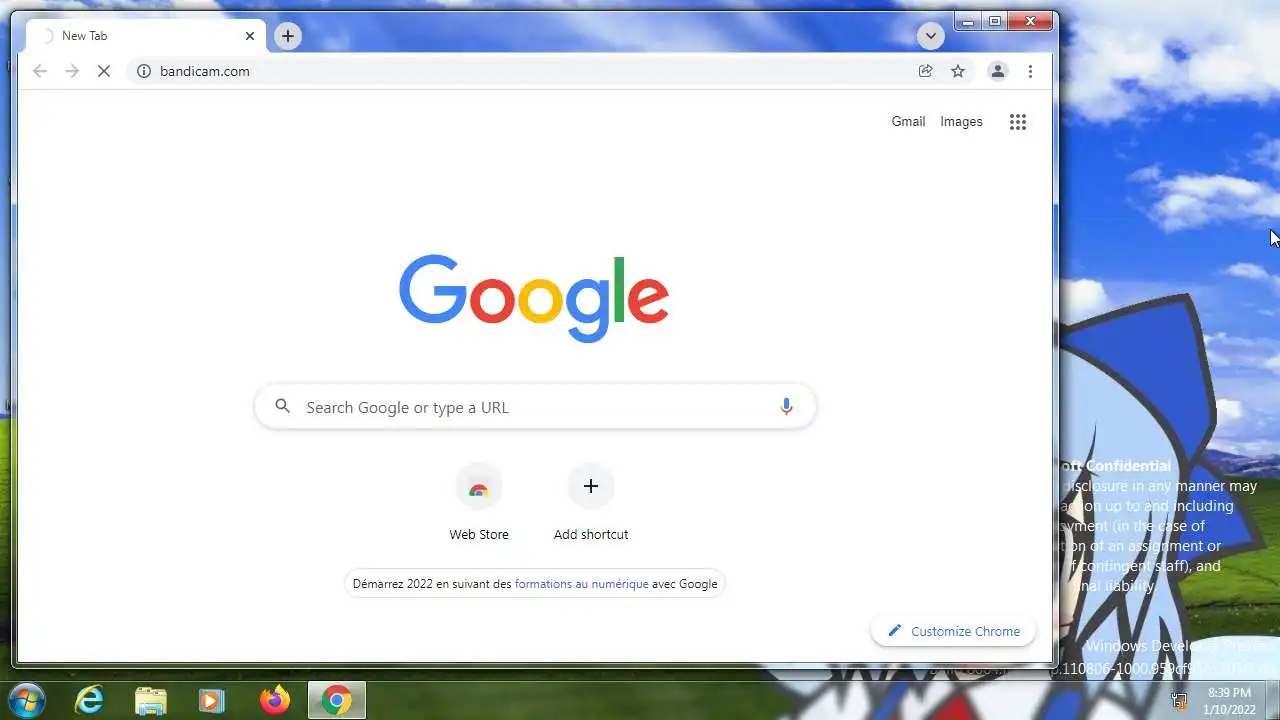Click the Google logo
1280x720 pixels.
(x=534, y=298)
